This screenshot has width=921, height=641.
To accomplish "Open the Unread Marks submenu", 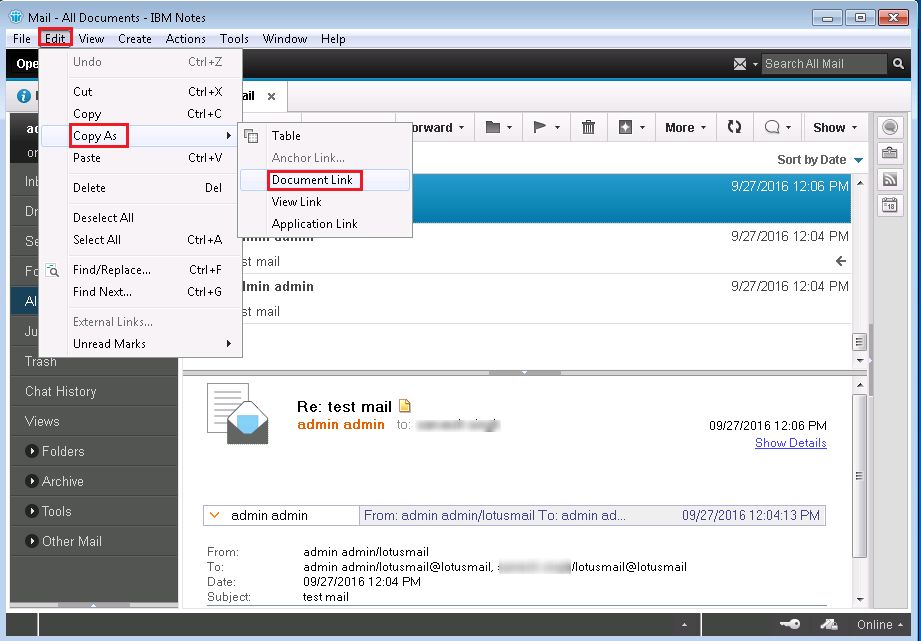I will 141,344.
